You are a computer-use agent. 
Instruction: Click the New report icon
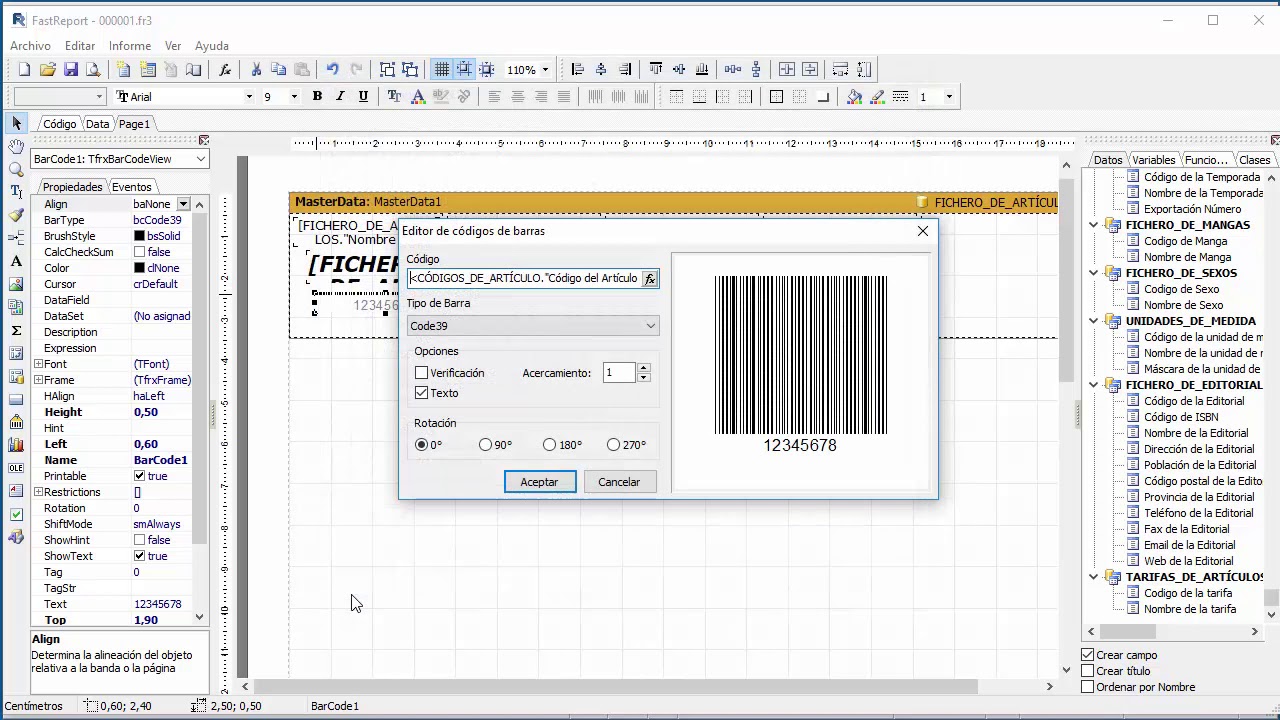[24, 69]
